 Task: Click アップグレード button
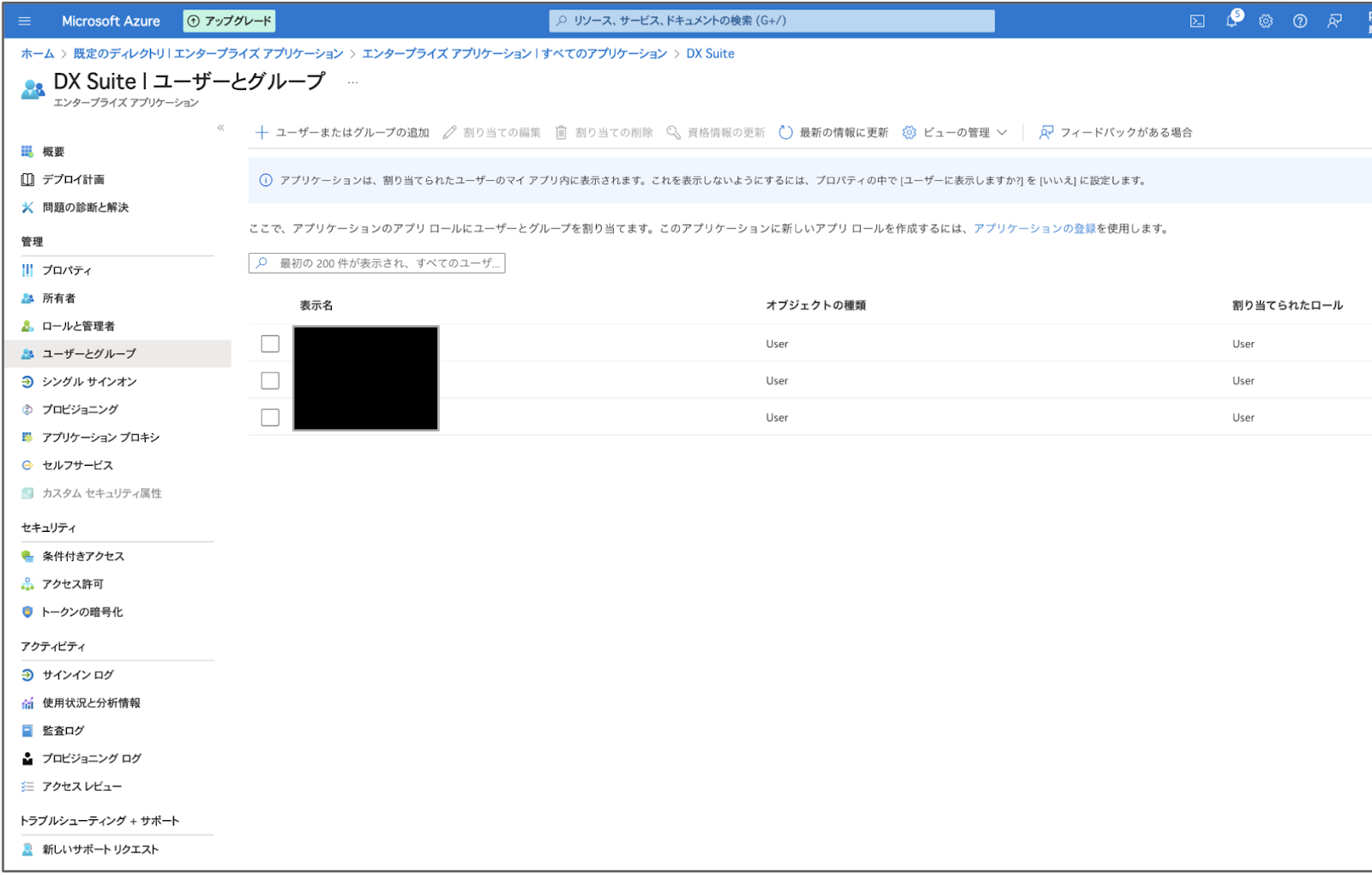(229, 21)
